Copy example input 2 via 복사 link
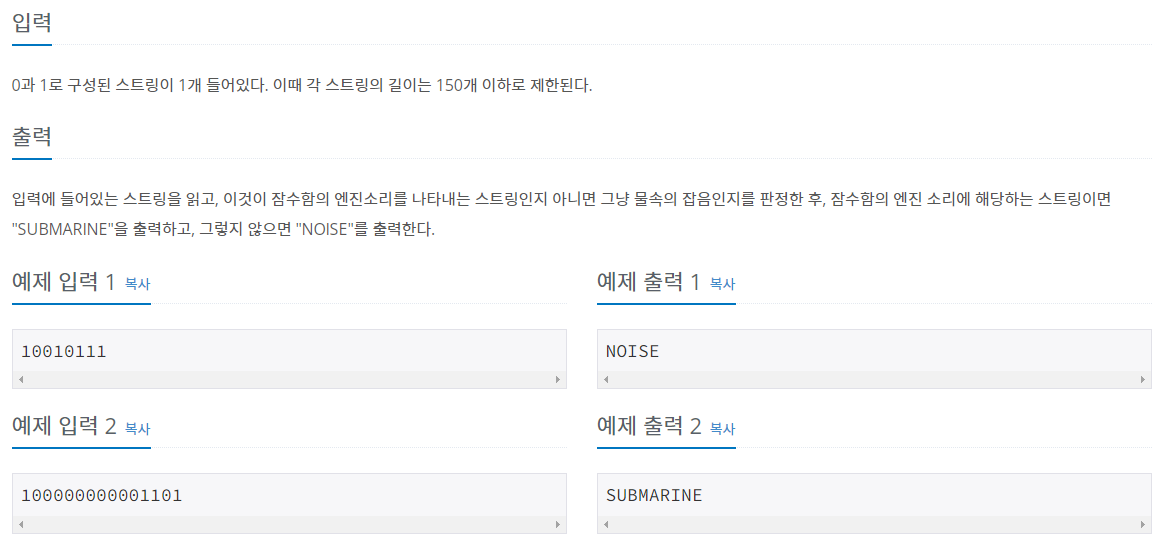This screenshot has width=1164, height=549. tap(137, 428)
